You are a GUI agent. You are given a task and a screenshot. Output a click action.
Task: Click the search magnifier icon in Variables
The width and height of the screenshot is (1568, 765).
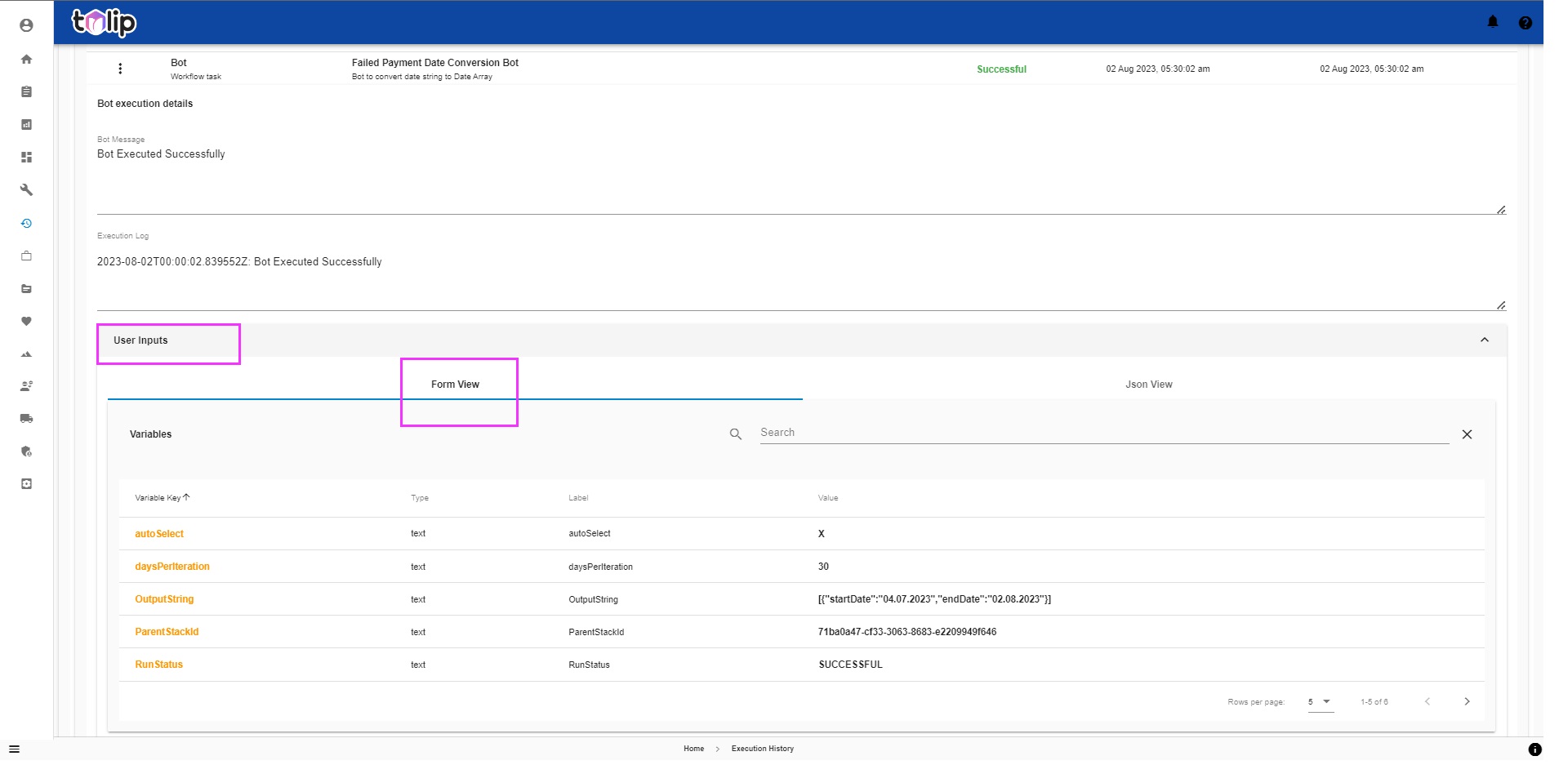[735, 434]
